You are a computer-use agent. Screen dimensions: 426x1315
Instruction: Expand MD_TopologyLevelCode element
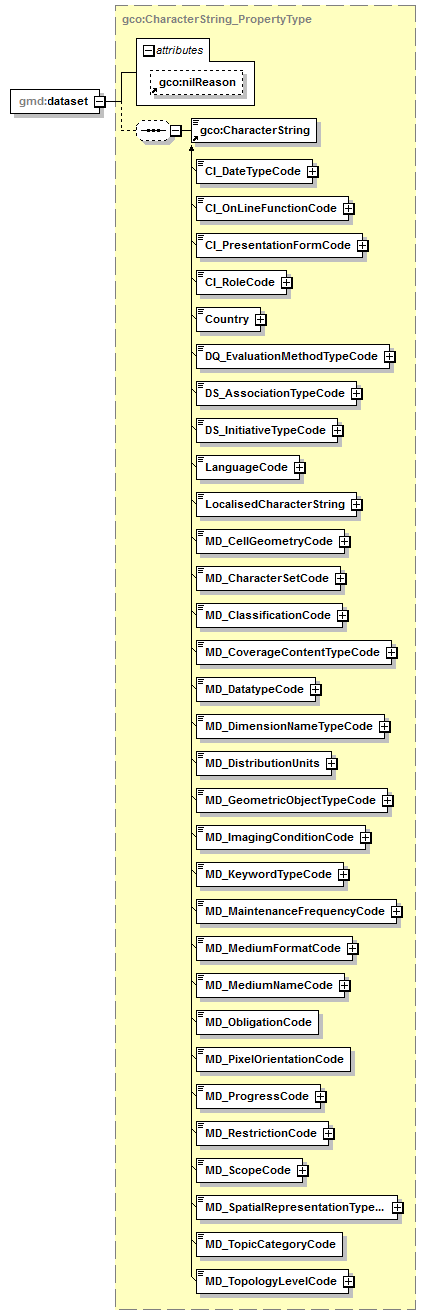tap(349, 1281)
